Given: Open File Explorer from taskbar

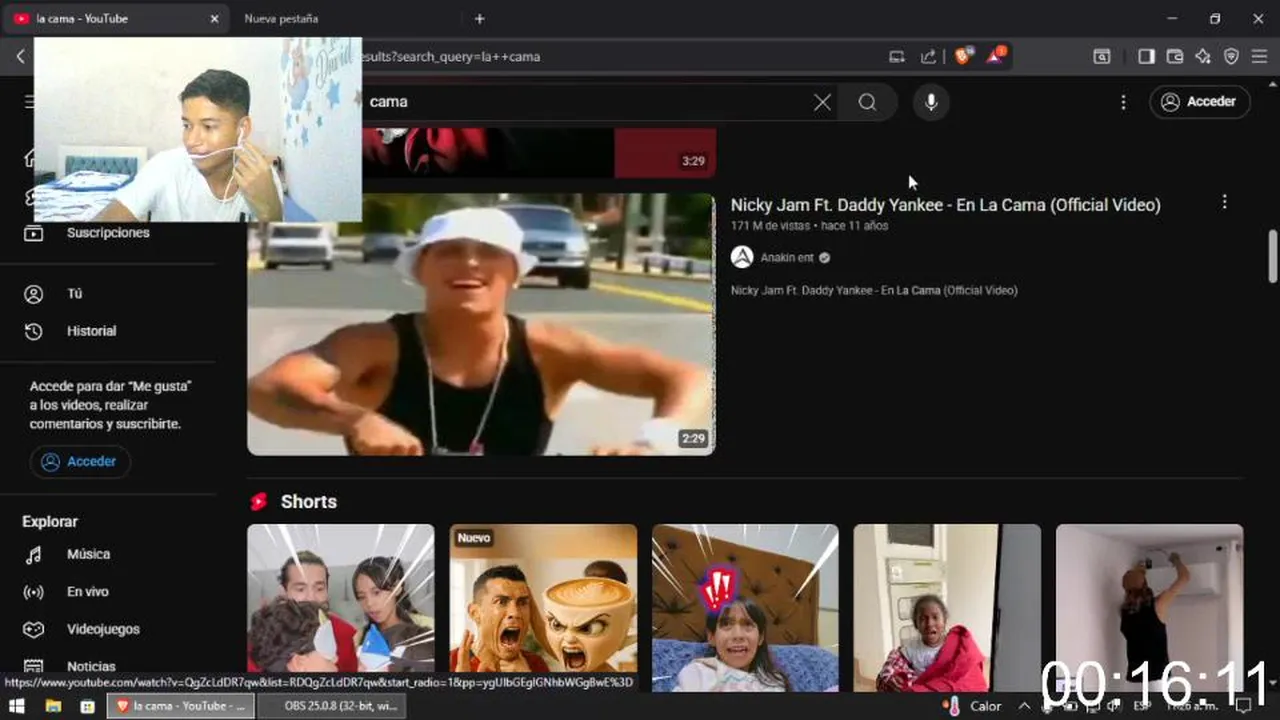Looking at the screenshot, I should [x=53, y=706].
